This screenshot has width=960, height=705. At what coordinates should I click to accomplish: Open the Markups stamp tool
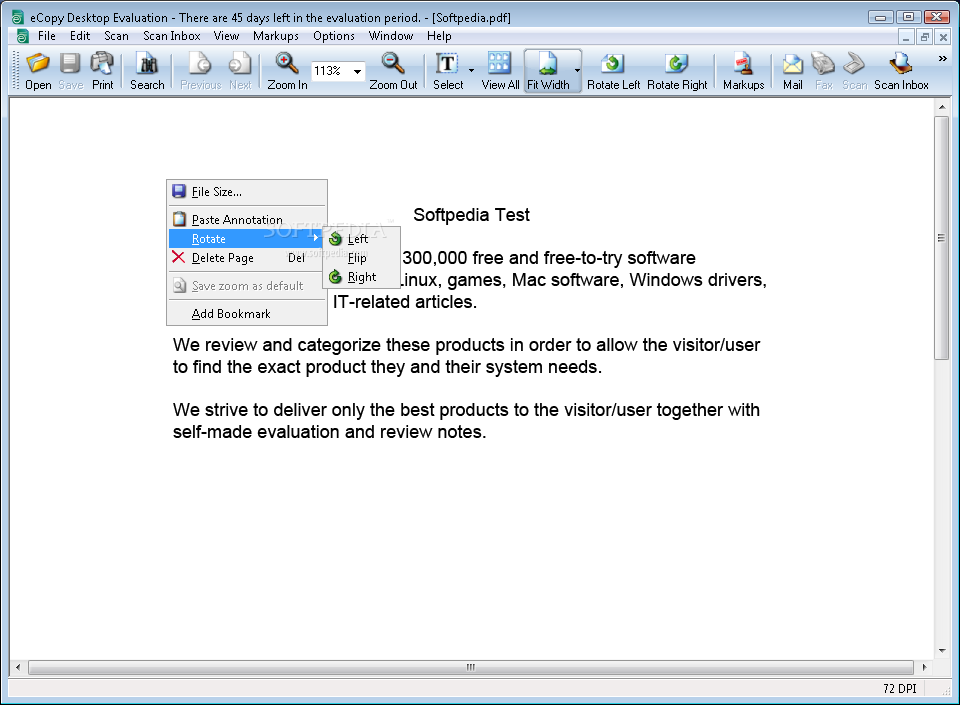coord(743,71)
